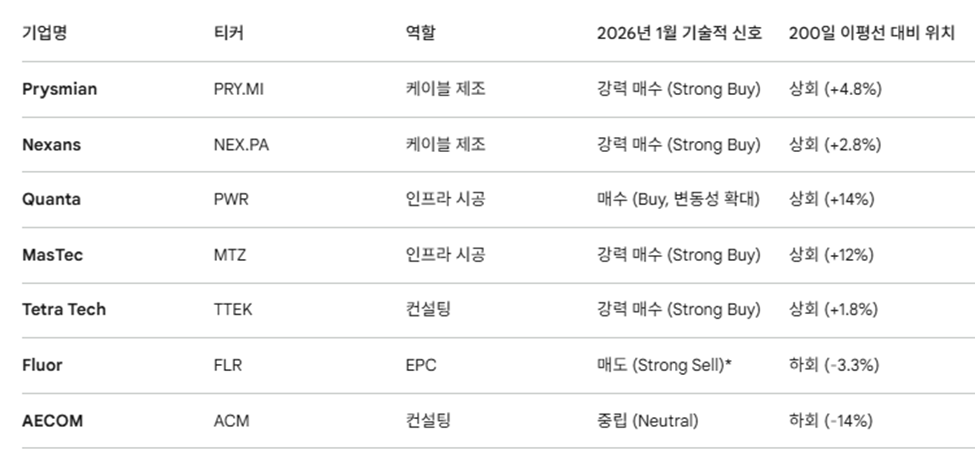Click the PWR ticker symbol
The width and height of the screenshot is (975, 468).
[x=231, y=200]
